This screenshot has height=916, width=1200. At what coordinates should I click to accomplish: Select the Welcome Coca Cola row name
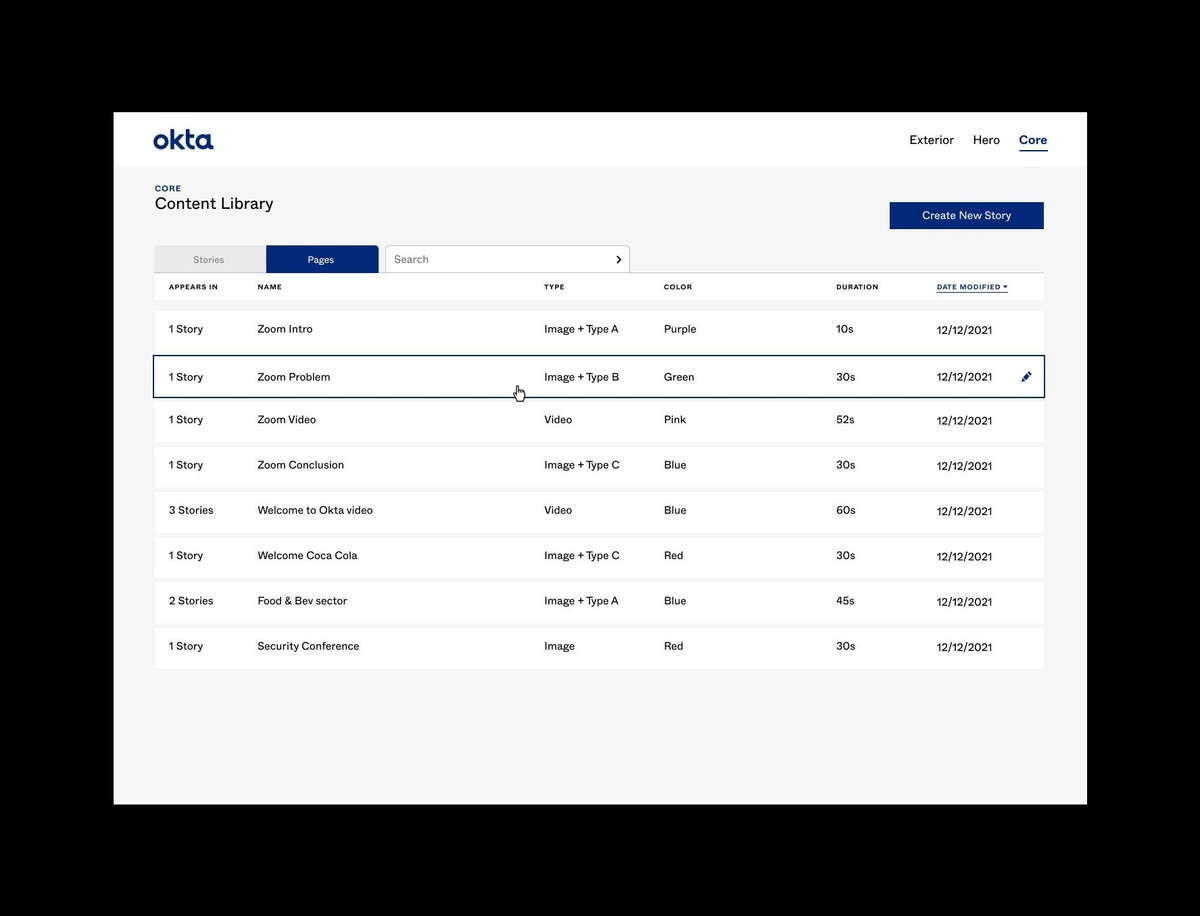coord(307,556)
